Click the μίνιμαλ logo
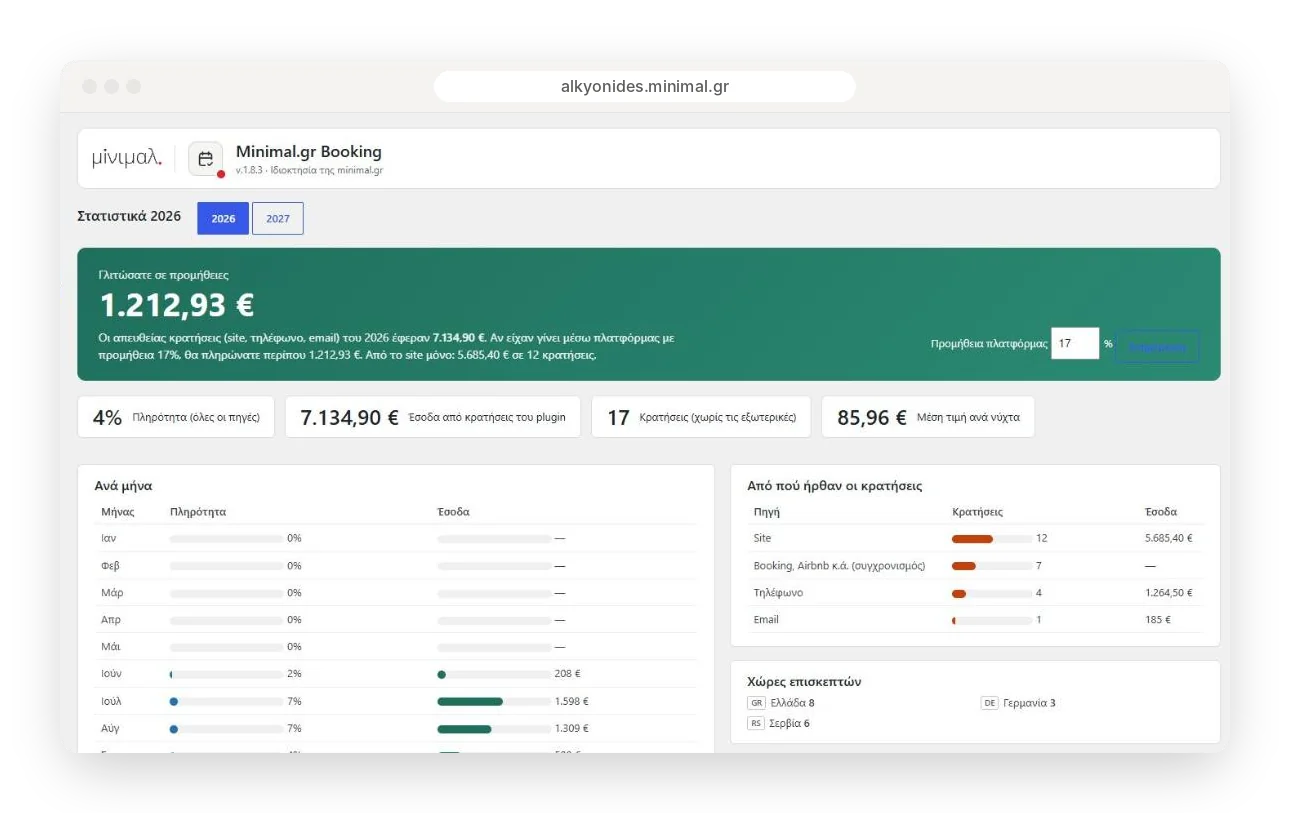This screenshot has width=1290, height=813. click(x=126, y=158)
